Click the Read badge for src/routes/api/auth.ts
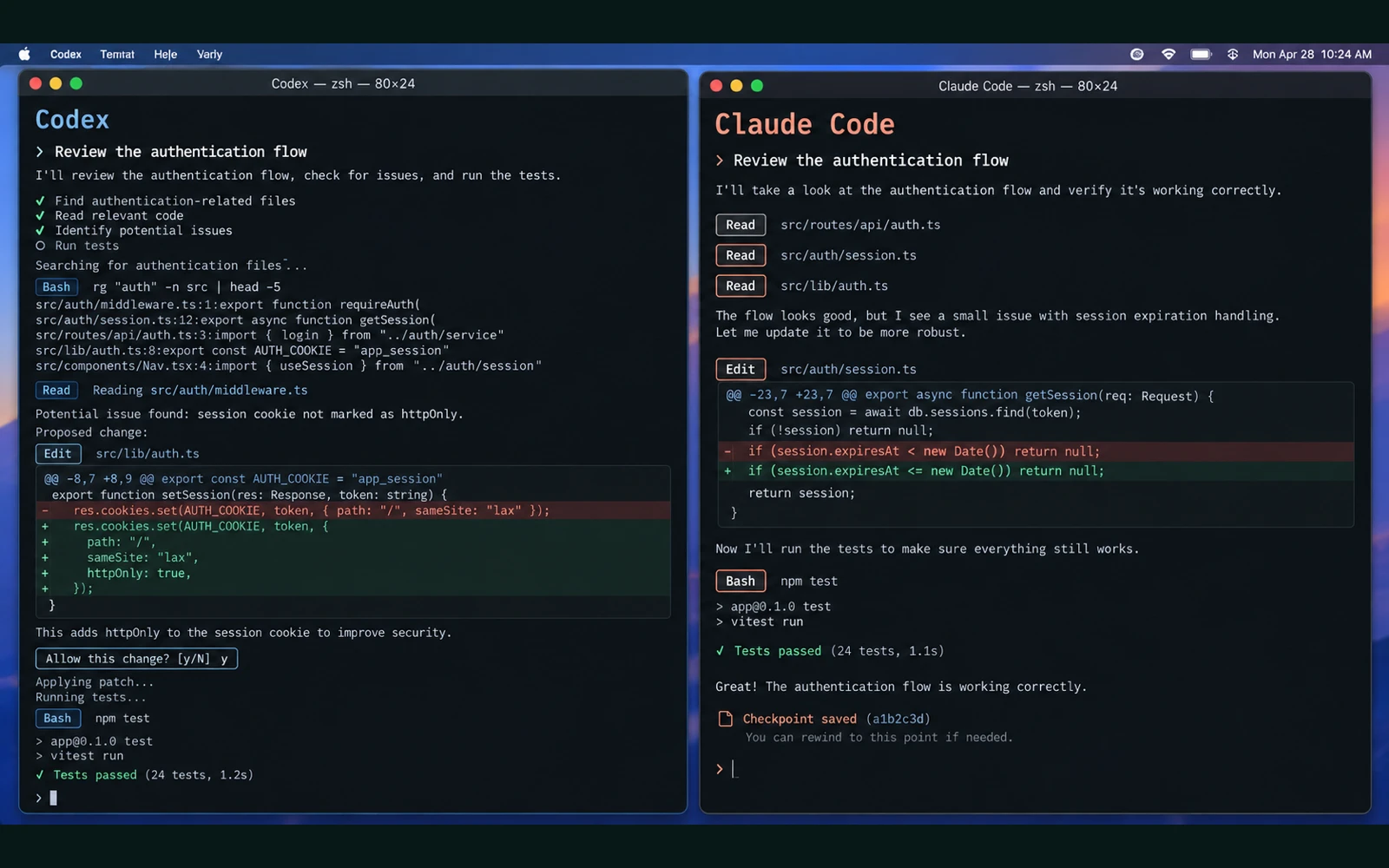Screen dimensions: 1389x868 click(x=741, y=225)
